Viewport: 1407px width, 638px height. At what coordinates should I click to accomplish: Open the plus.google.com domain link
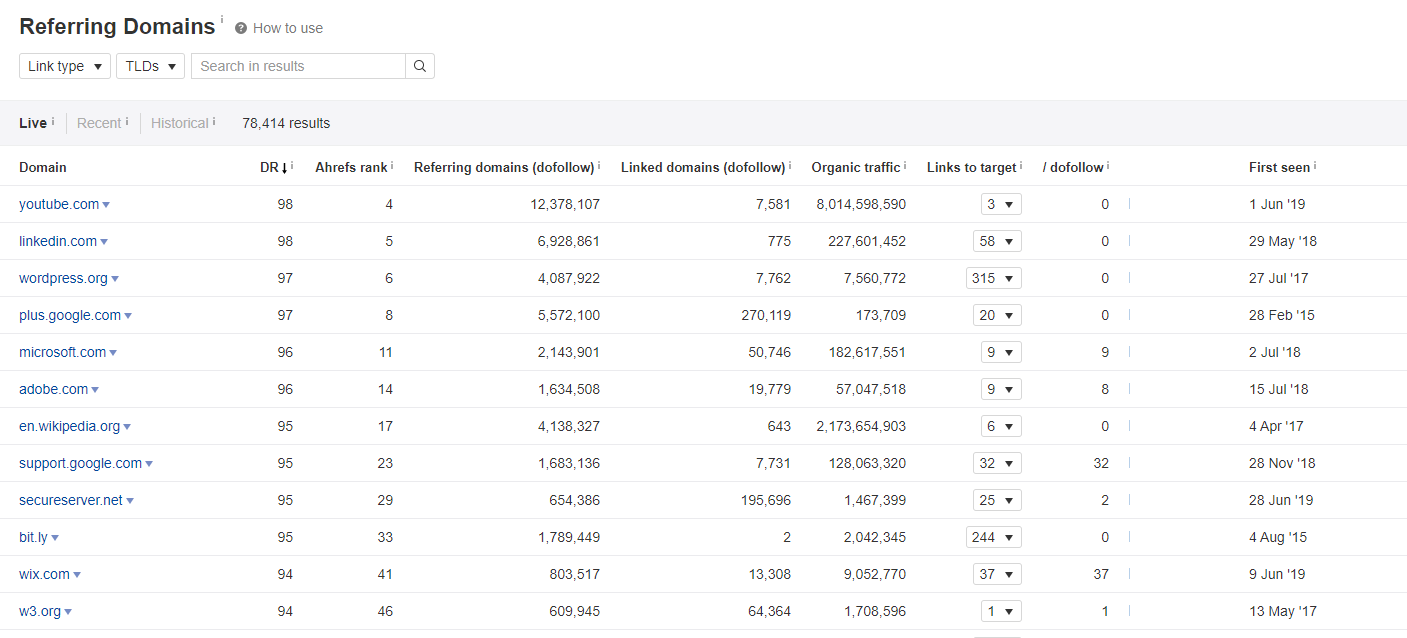tap(70, 315)
